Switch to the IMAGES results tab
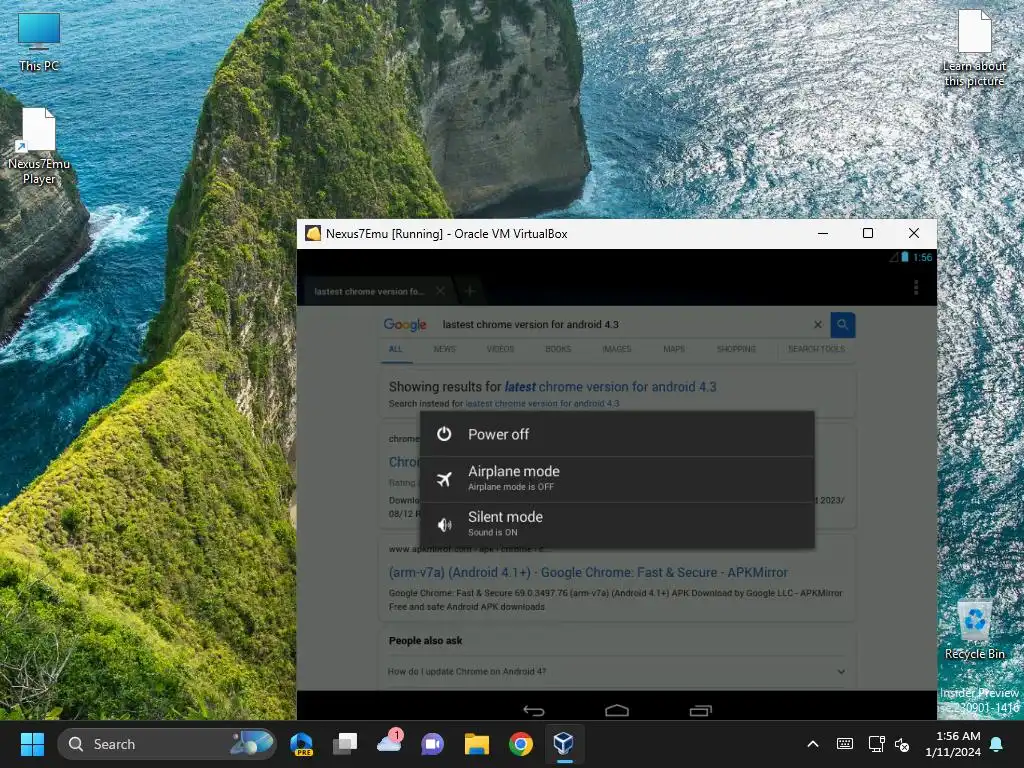 click(x=616, y=349)
